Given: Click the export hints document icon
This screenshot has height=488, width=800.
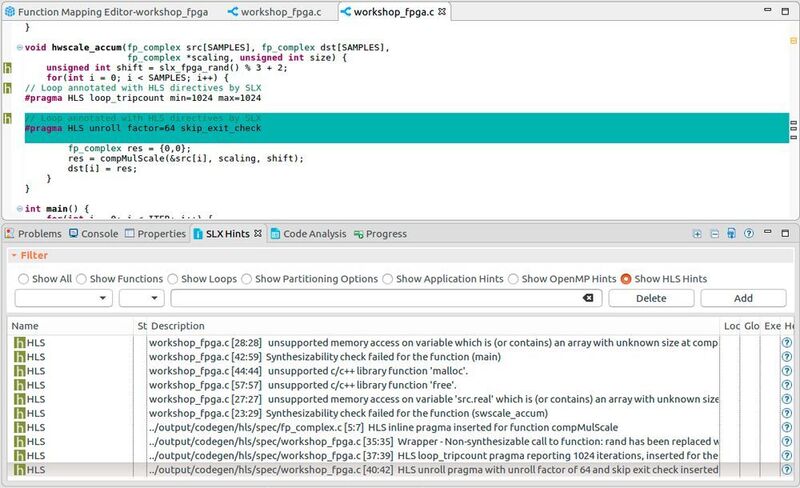Looking at the screenshot, I should pyautogui.click(x=731, y=234).
